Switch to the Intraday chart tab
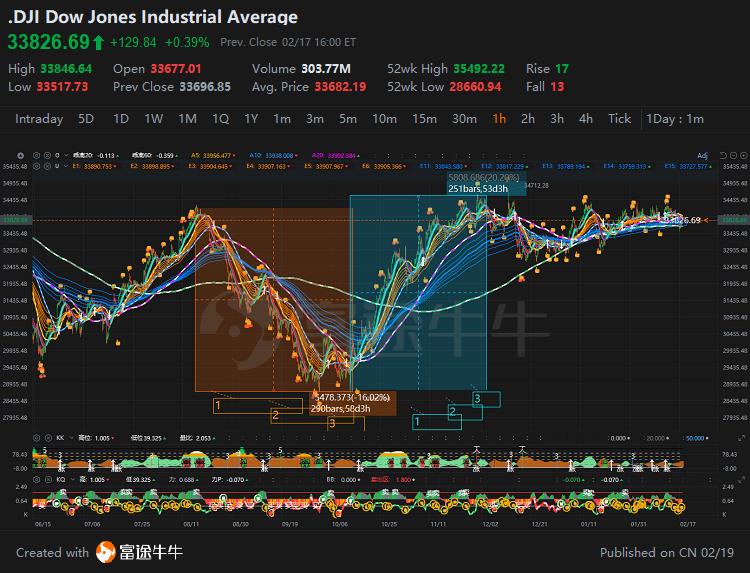The width and height of the screenshot is (750, 573). 39,119
